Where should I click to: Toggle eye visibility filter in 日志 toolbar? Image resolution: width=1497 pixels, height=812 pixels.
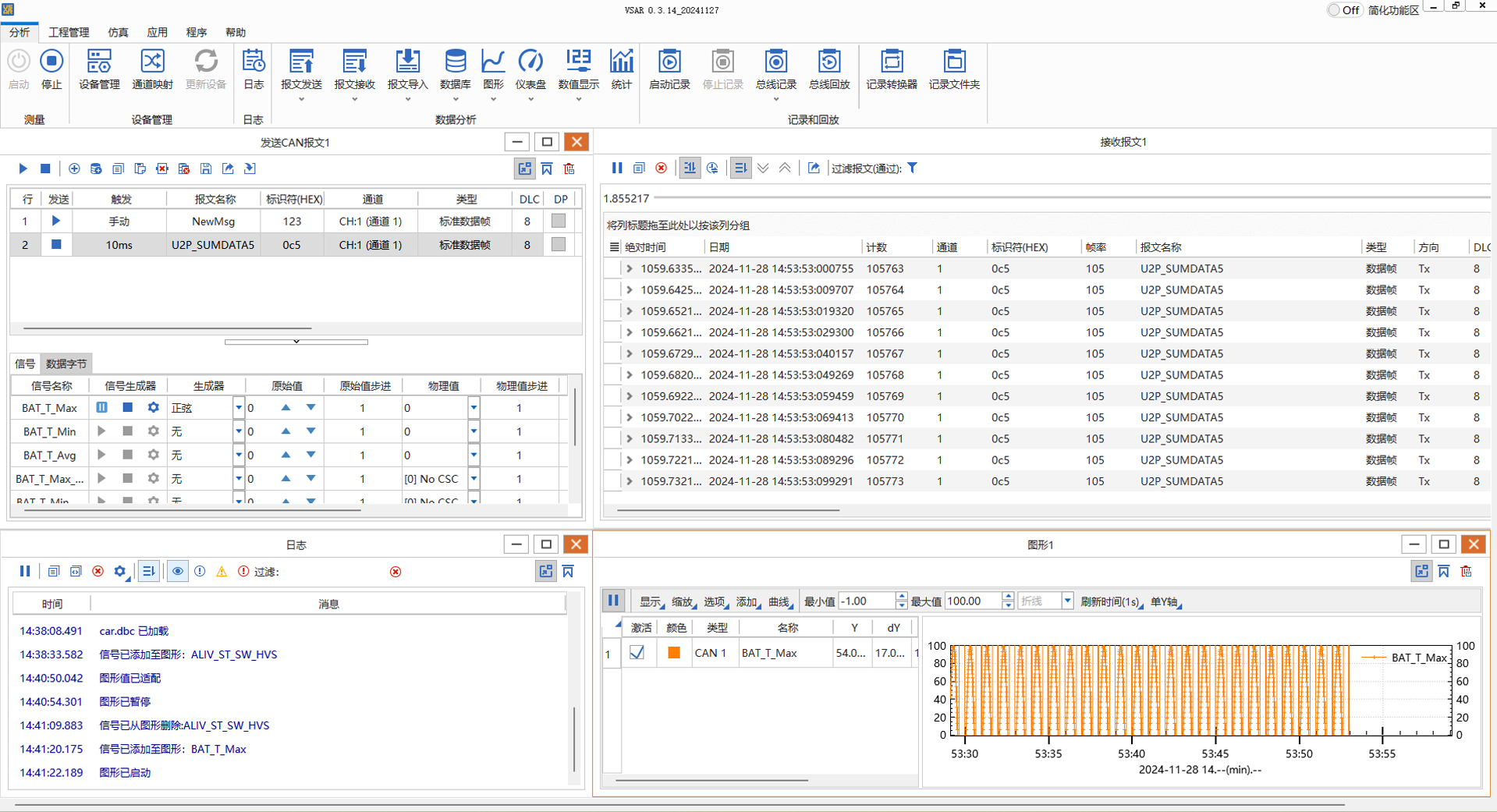pyautogui.click(x=178, y=571)
